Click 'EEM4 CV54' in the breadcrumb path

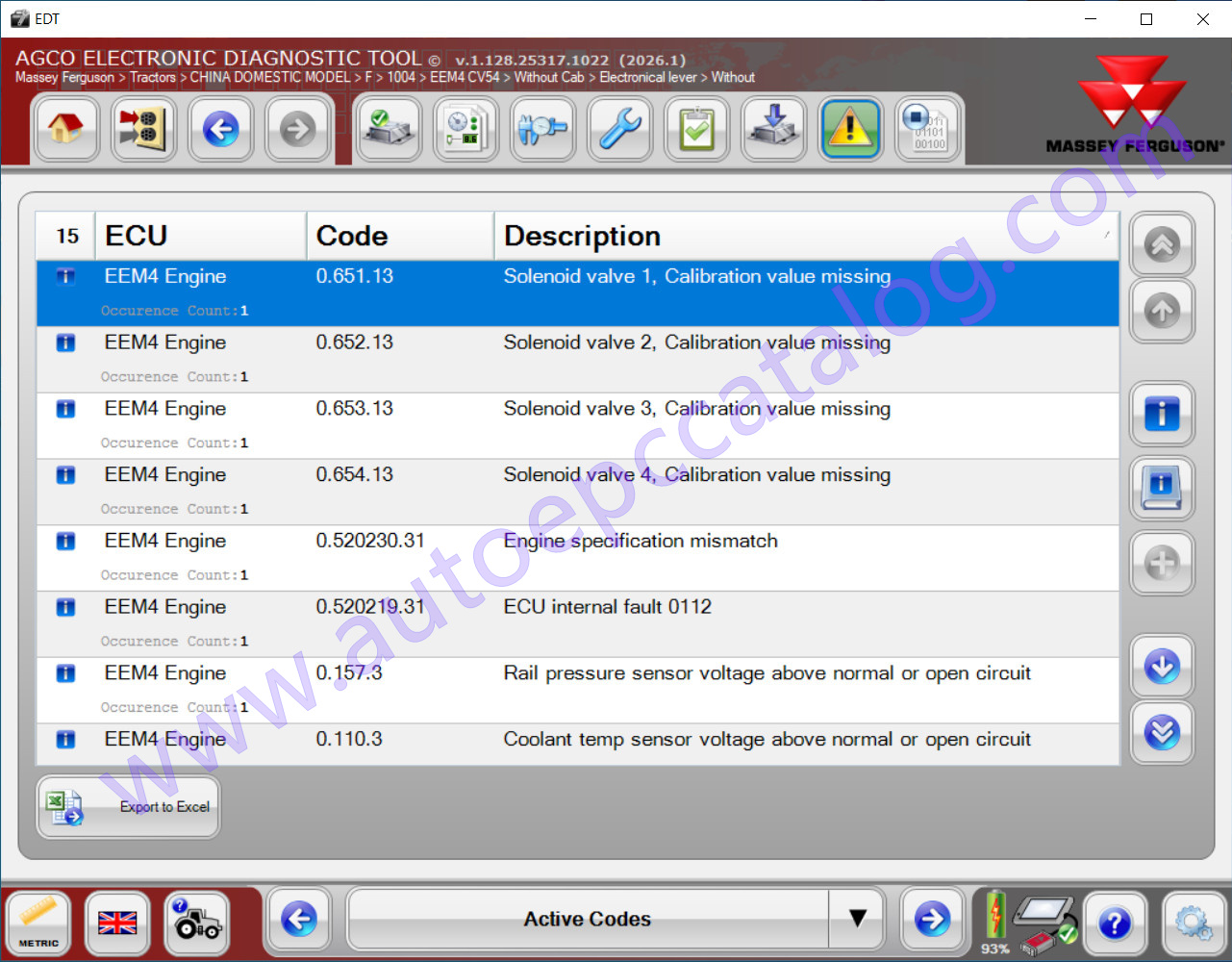click(x=465, y=77)
